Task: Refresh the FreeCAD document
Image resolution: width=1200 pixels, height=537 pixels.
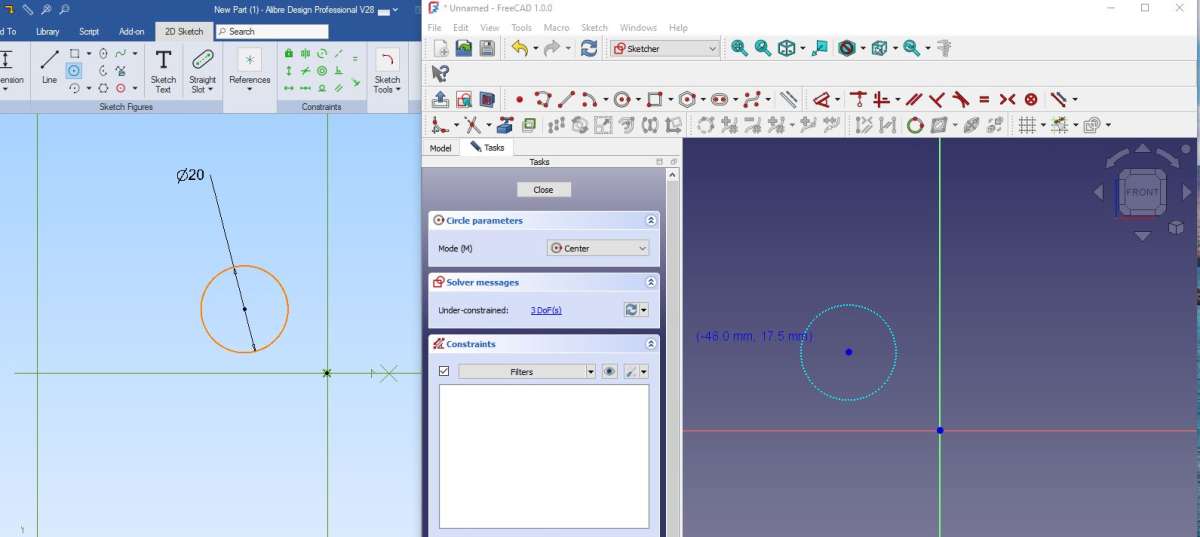Action: 589,48
